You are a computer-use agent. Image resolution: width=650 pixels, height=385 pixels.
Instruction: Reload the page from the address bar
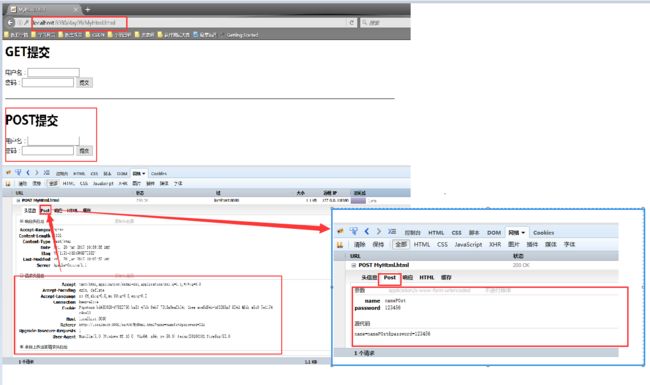352,22
